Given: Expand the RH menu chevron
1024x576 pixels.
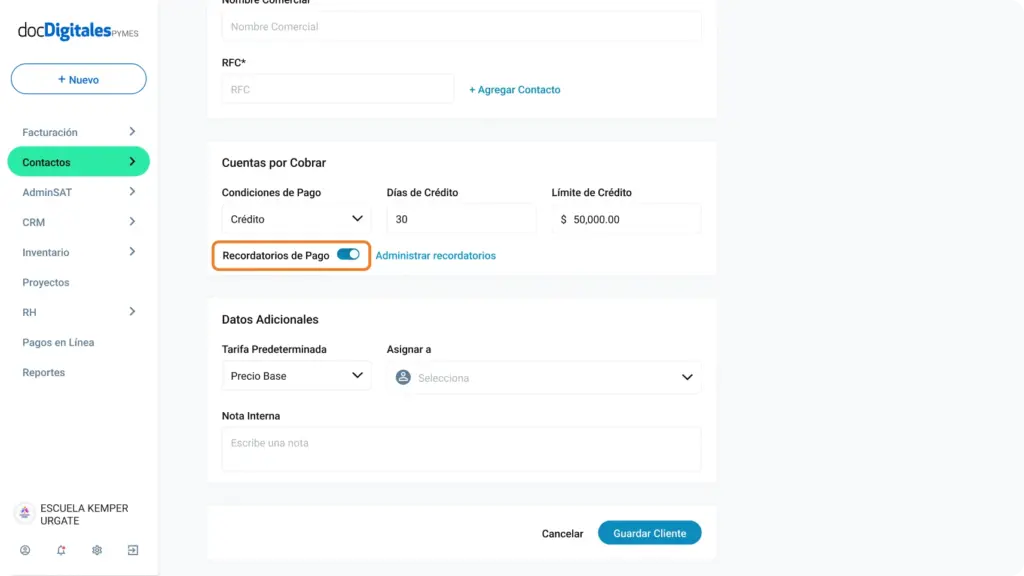Looking at the screenshot, I should tap(132, 312).
